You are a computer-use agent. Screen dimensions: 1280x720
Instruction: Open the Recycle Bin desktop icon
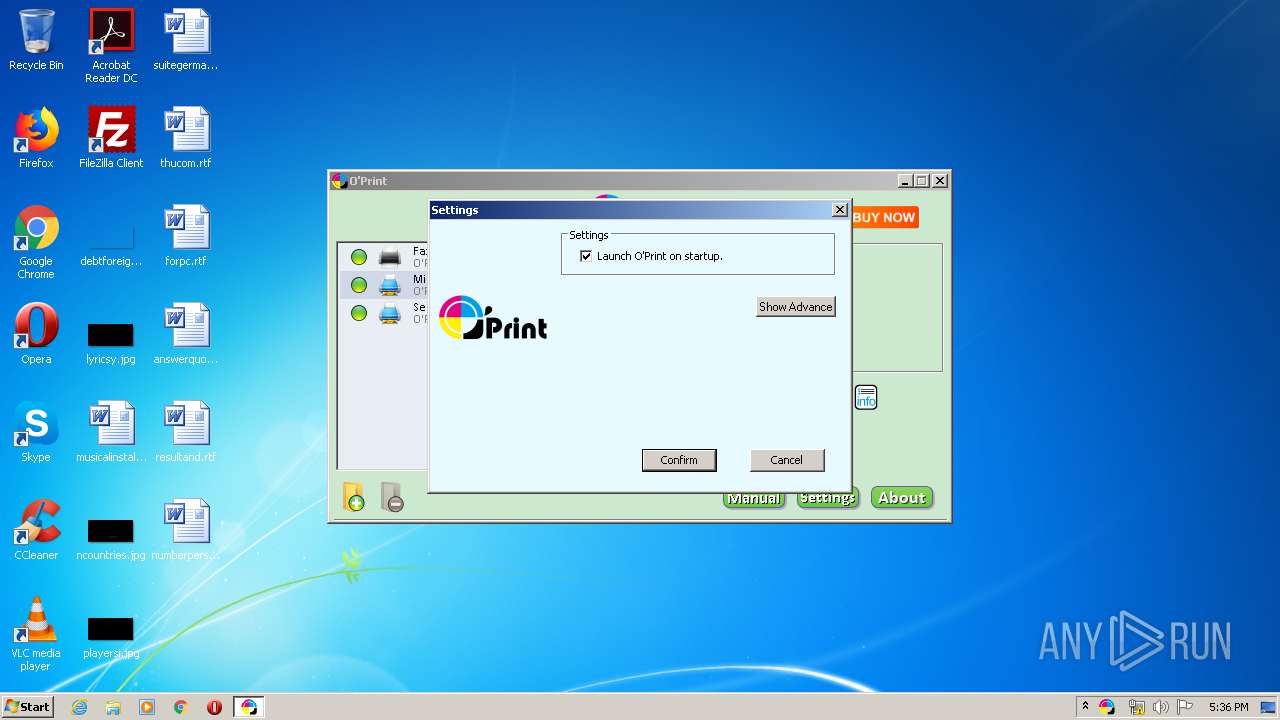[x=36, y=40]
